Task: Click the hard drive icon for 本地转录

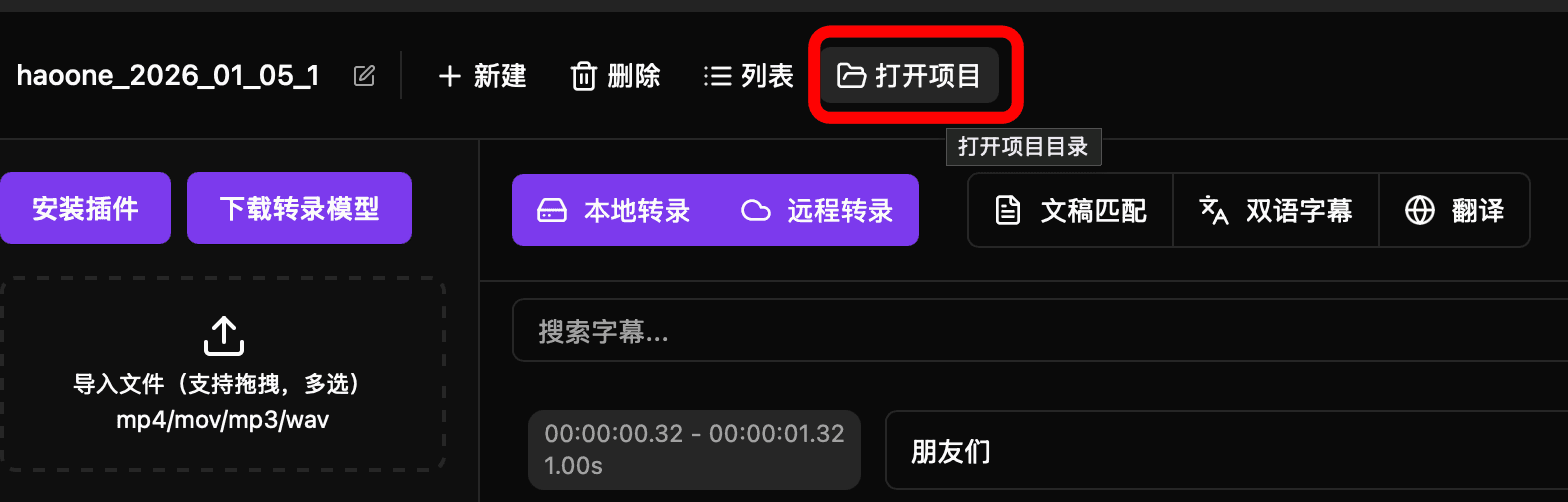Action: click(x=553, y=210)
